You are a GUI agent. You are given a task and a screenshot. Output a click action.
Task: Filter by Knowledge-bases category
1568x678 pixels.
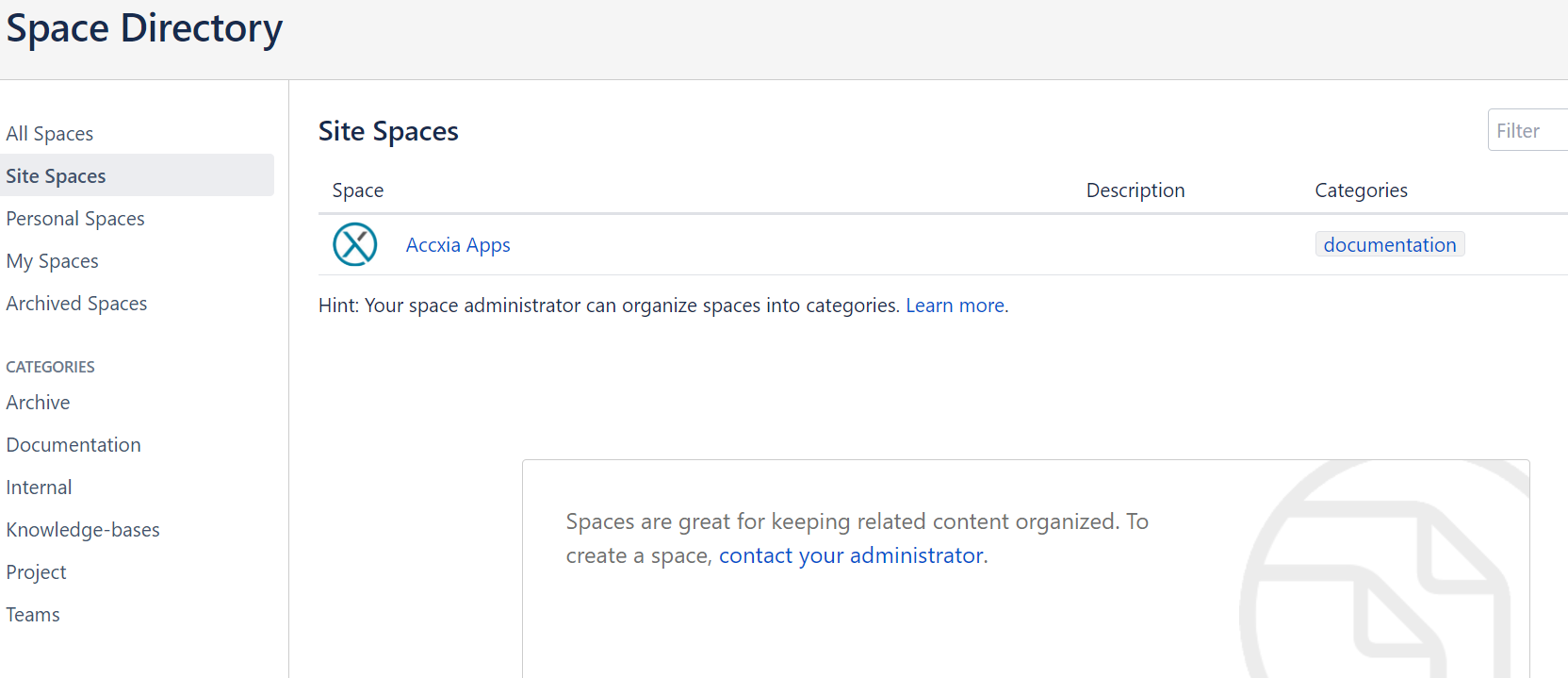(83, 530)
